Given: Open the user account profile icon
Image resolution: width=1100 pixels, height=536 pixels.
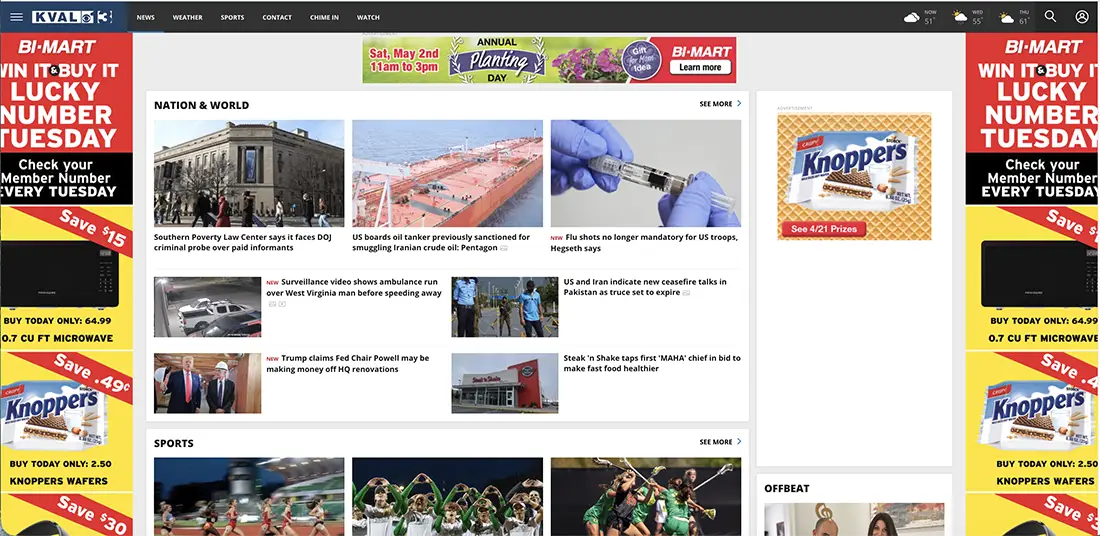Looking at the screenshot, I should click(1082, 17).
